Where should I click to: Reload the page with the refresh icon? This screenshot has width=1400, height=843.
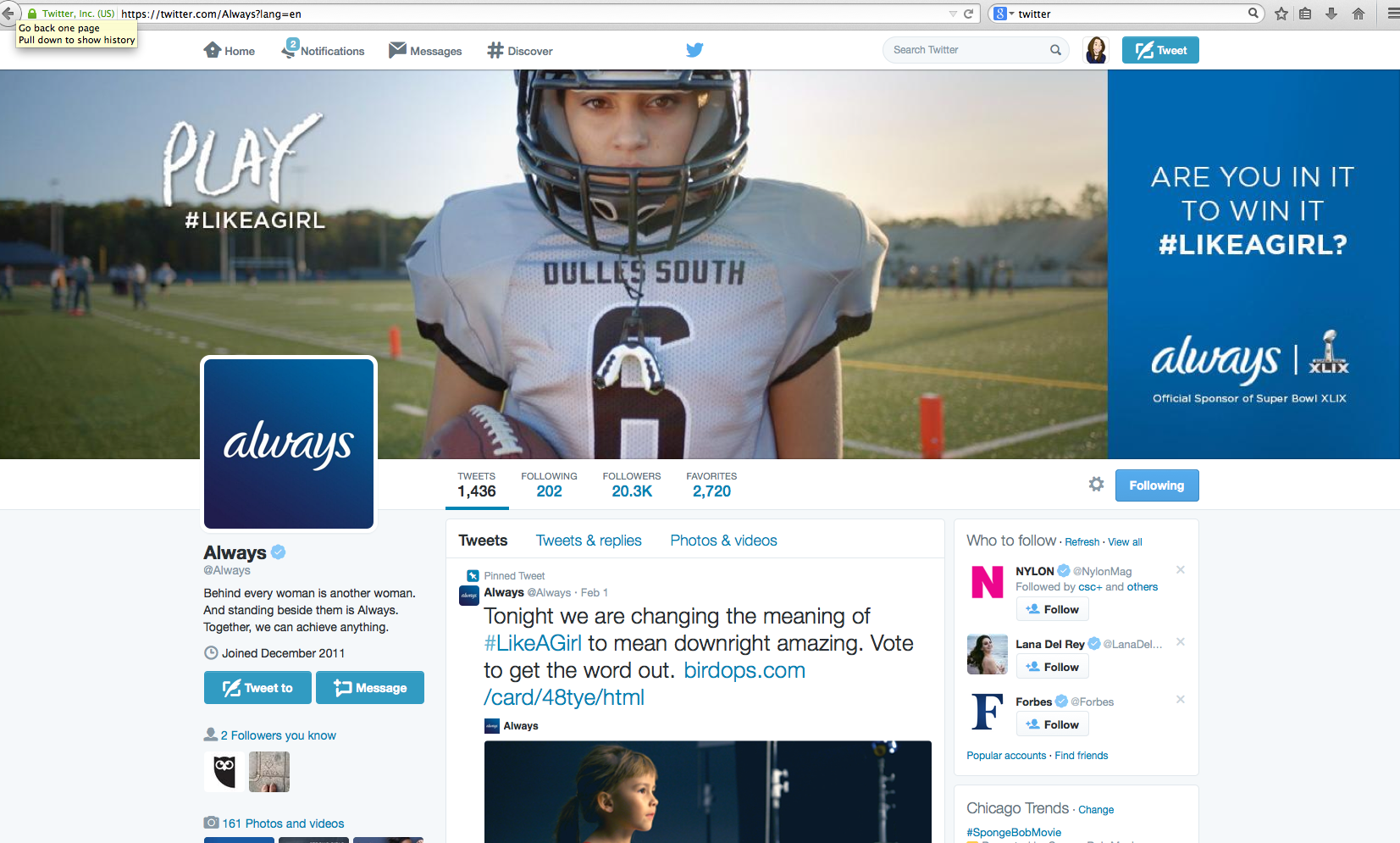tap(968, 14)
